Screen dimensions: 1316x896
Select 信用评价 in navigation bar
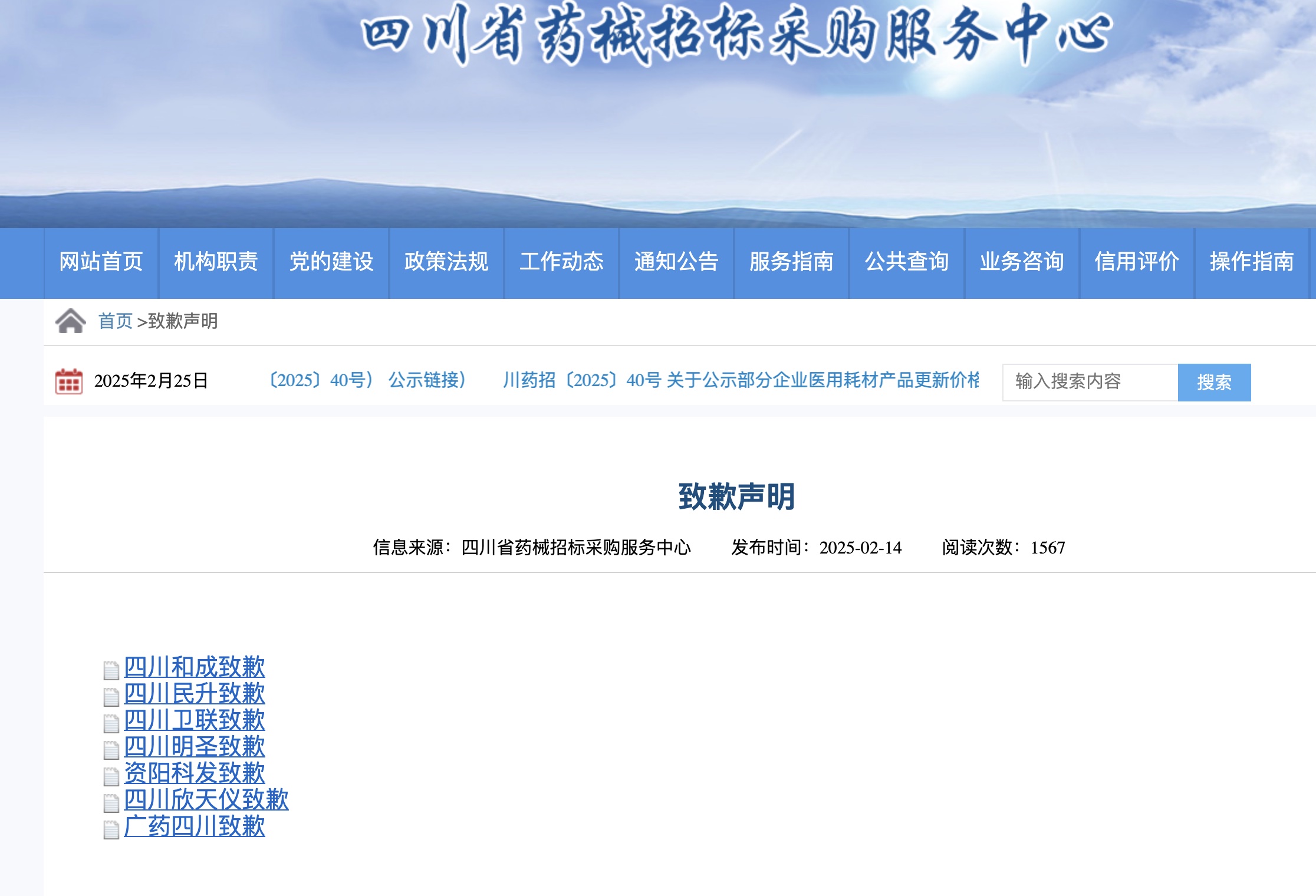tap(1136, 262)
